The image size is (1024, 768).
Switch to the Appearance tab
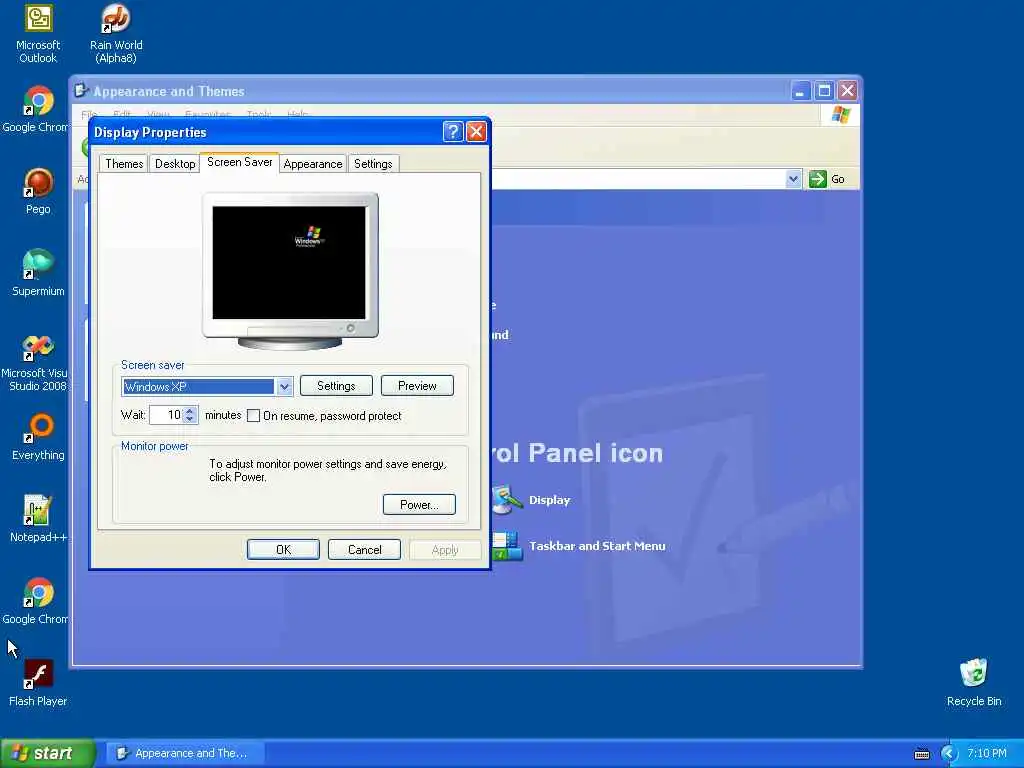point(313,164)
